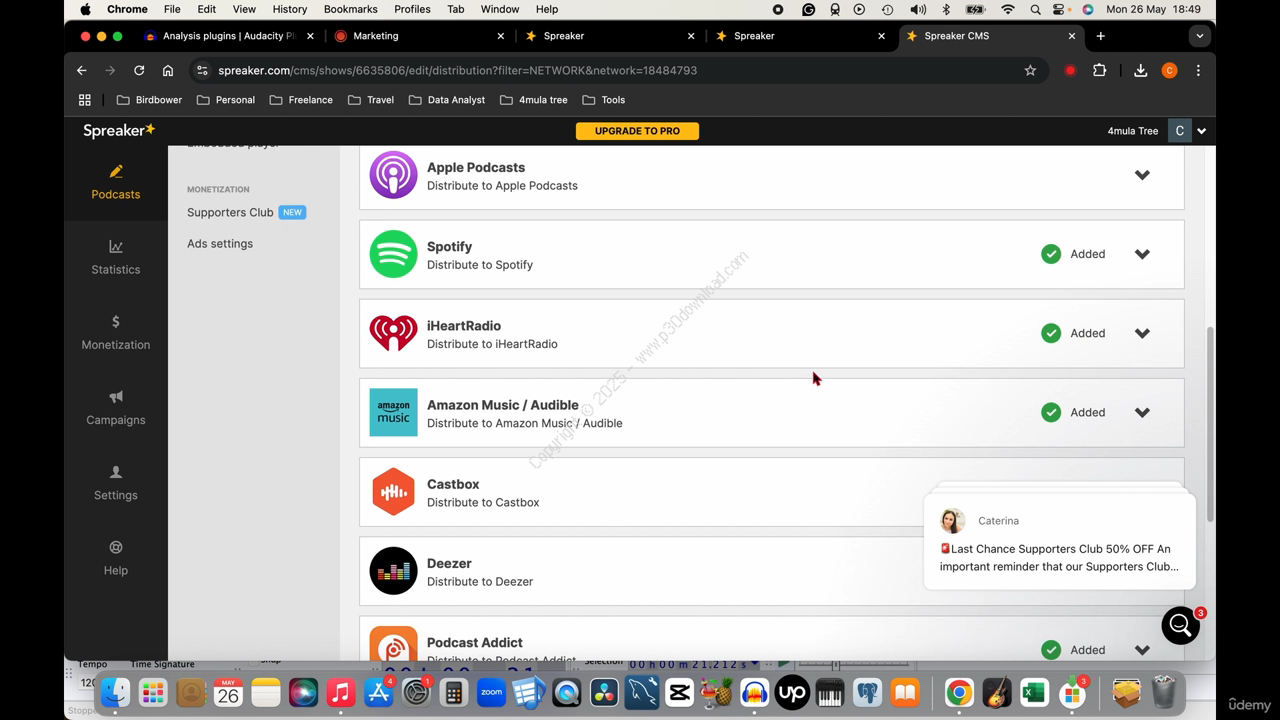The image size is (1280, 720).
Task: Click the Apple Podcasts logo icon
Action: pos(393,175)
